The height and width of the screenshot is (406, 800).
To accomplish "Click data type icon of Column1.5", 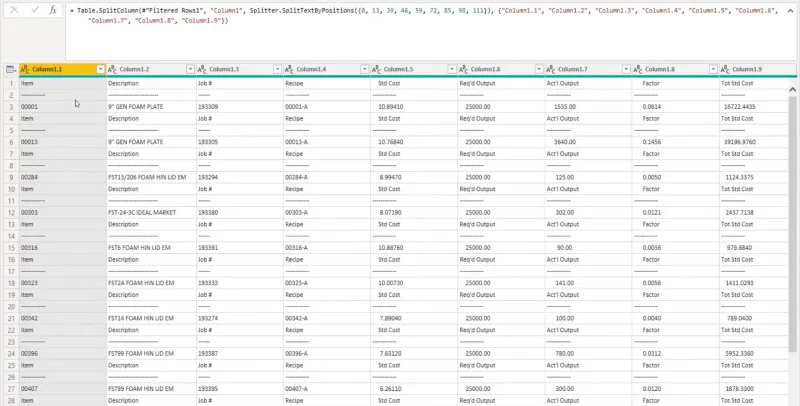I will tap(377, 69).
